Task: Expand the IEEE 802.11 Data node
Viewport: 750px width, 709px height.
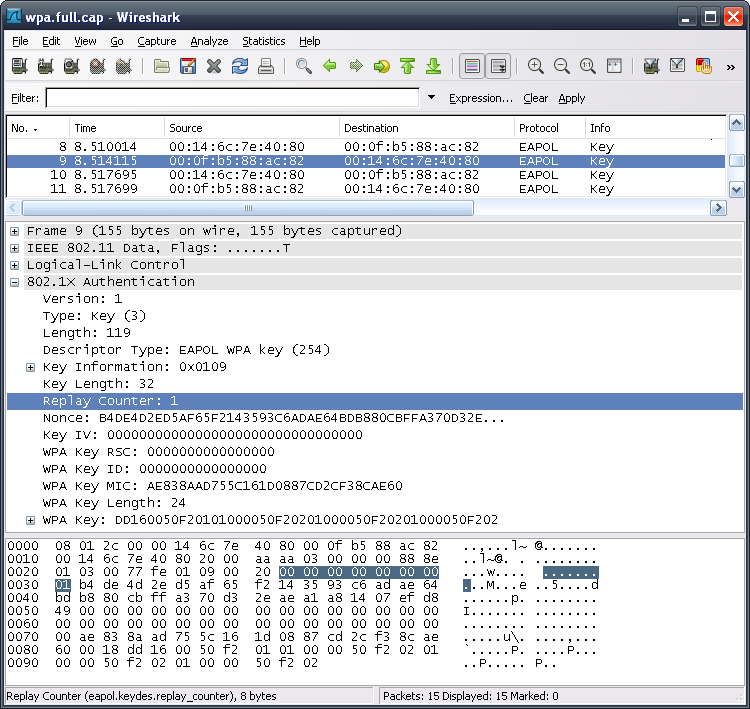Action: pos(15,248)
